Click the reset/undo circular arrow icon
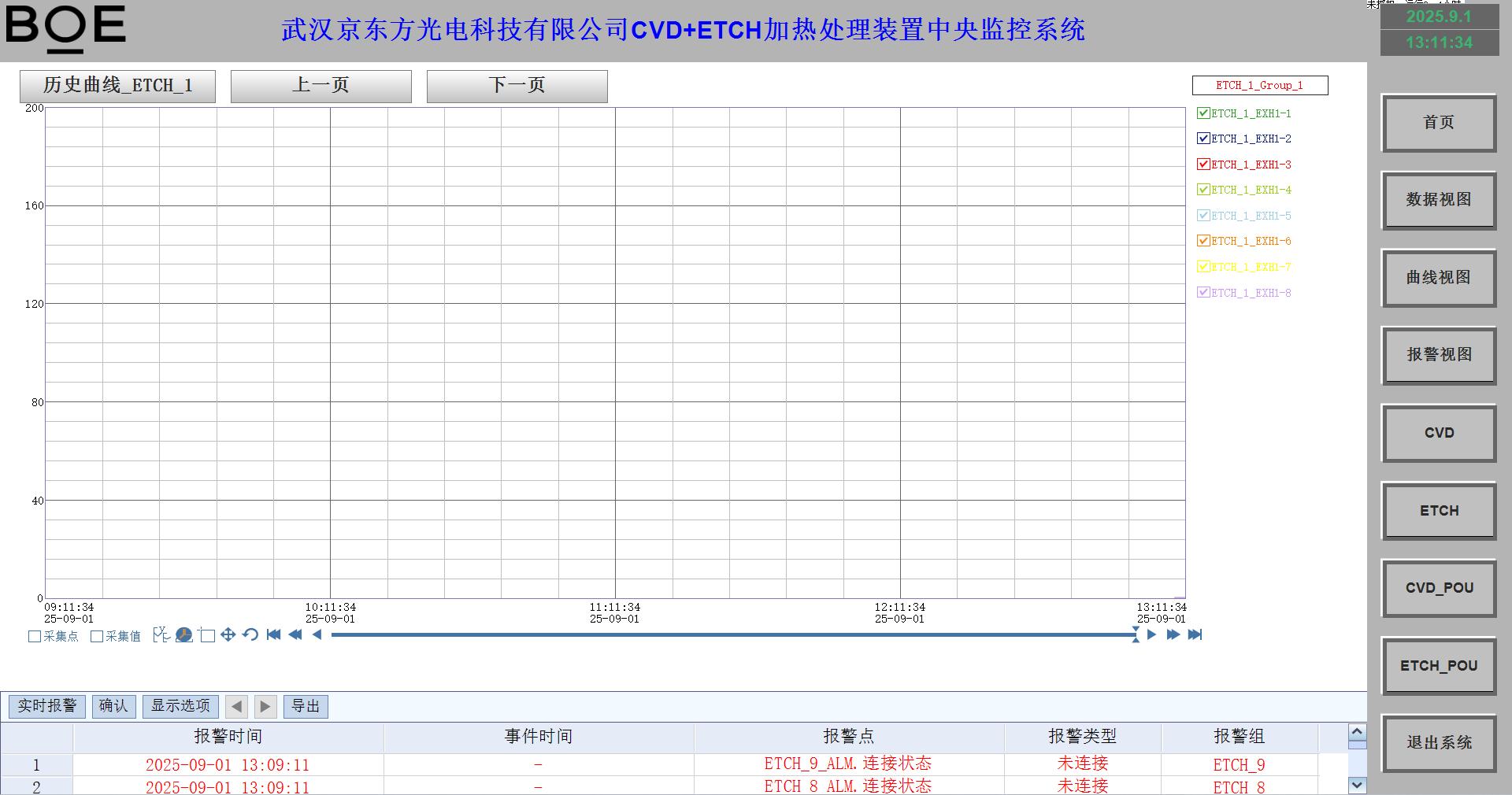 pos(250,635)
